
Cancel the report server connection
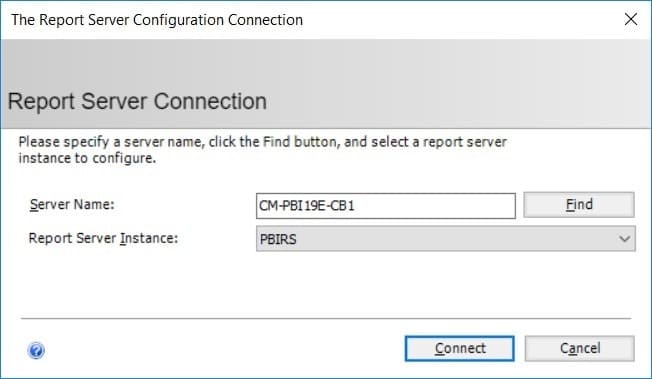coord(579,348)
